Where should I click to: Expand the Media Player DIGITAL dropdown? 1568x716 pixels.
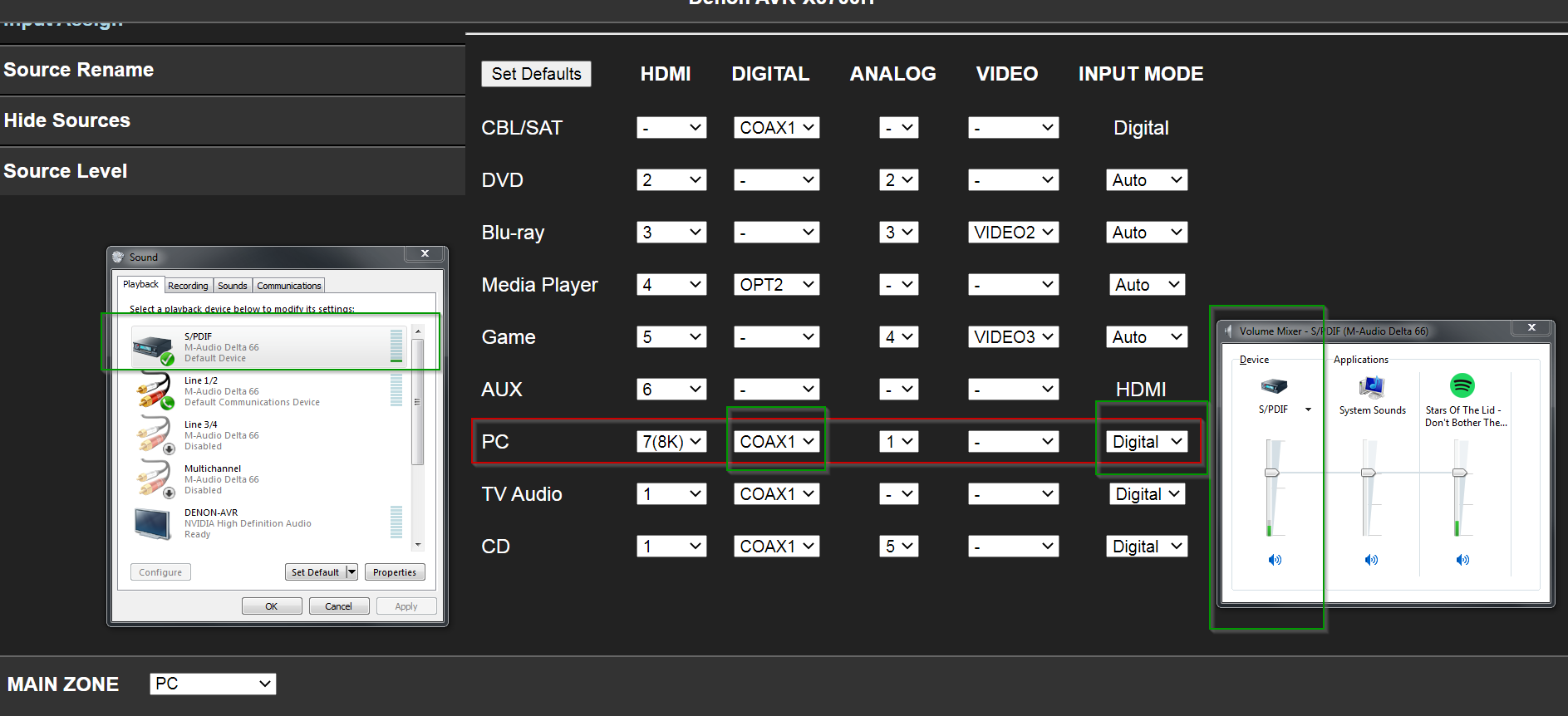(776, 285)
